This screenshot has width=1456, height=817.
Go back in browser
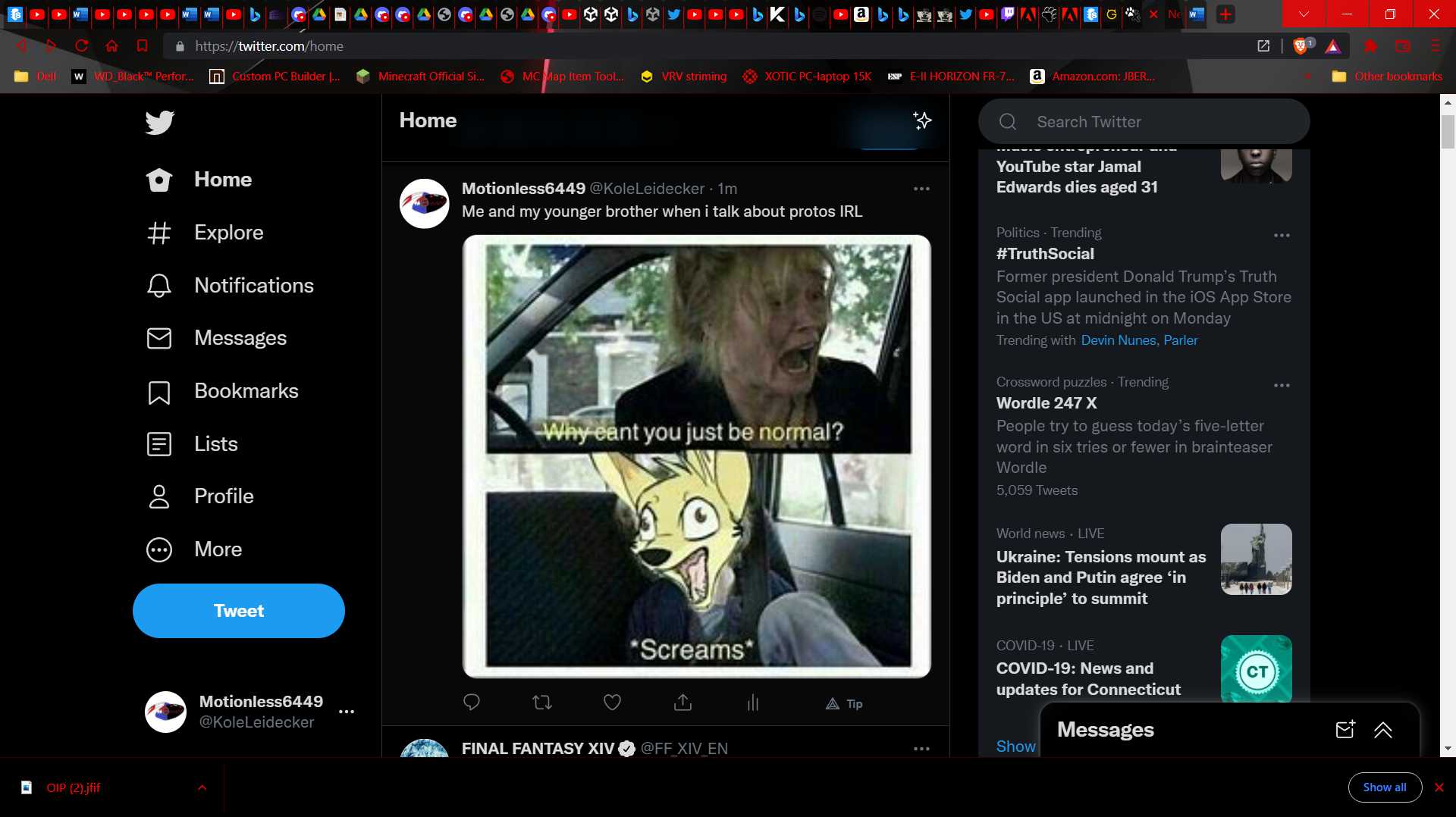tap(22, 46)
